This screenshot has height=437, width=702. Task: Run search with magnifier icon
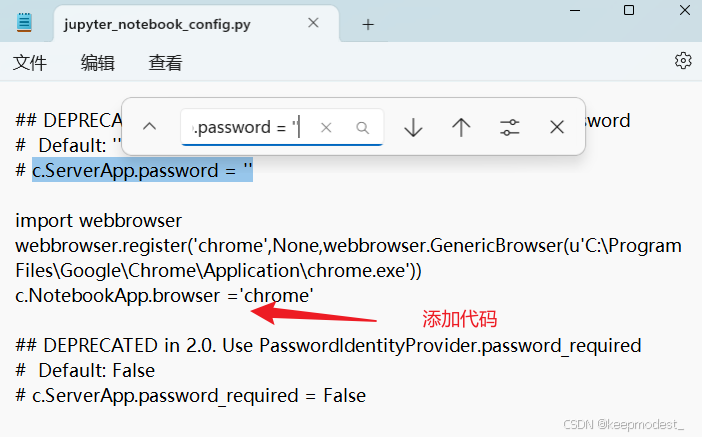coord(362,128)
